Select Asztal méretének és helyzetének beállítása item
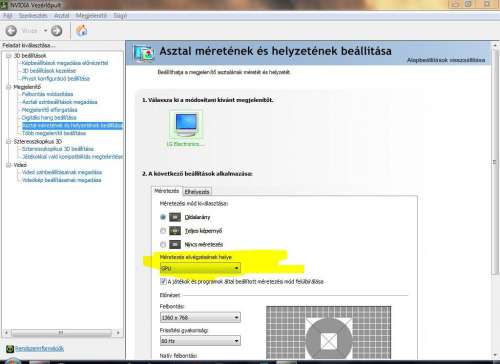The width and height of the screenshot is (500, 364). [72, 126]
